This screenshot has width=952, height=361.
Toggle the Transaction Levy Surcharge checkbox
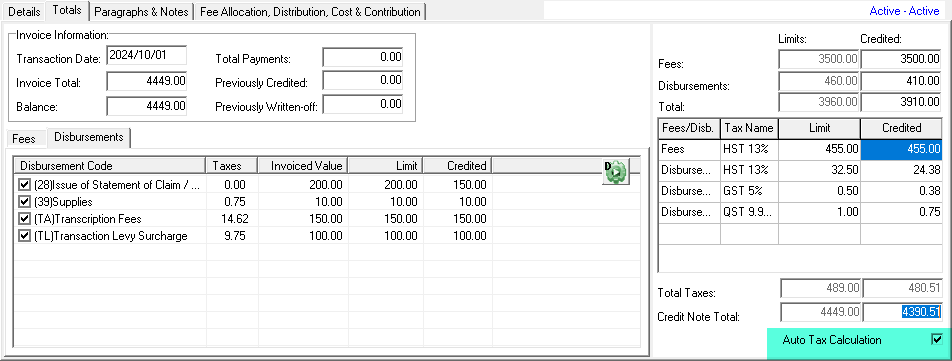(x=24, y=236)
